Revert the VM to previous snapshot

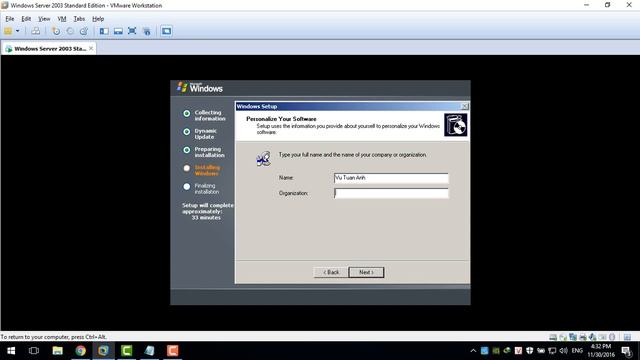[70, 31]
